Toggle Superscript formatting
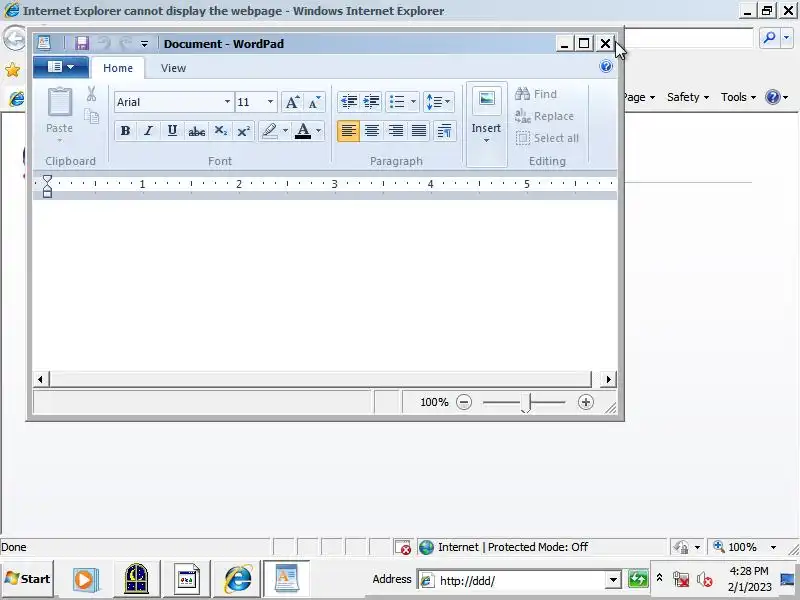 point(244,131)
